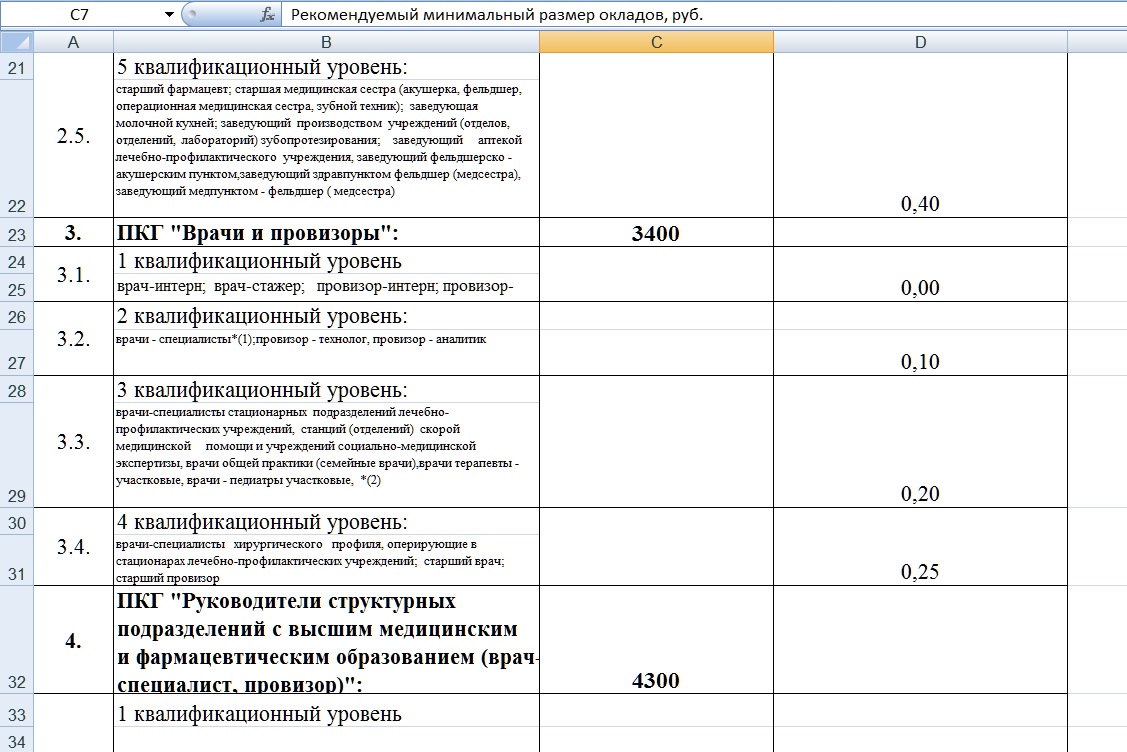Select row 31 header

[x=17, y=559]
